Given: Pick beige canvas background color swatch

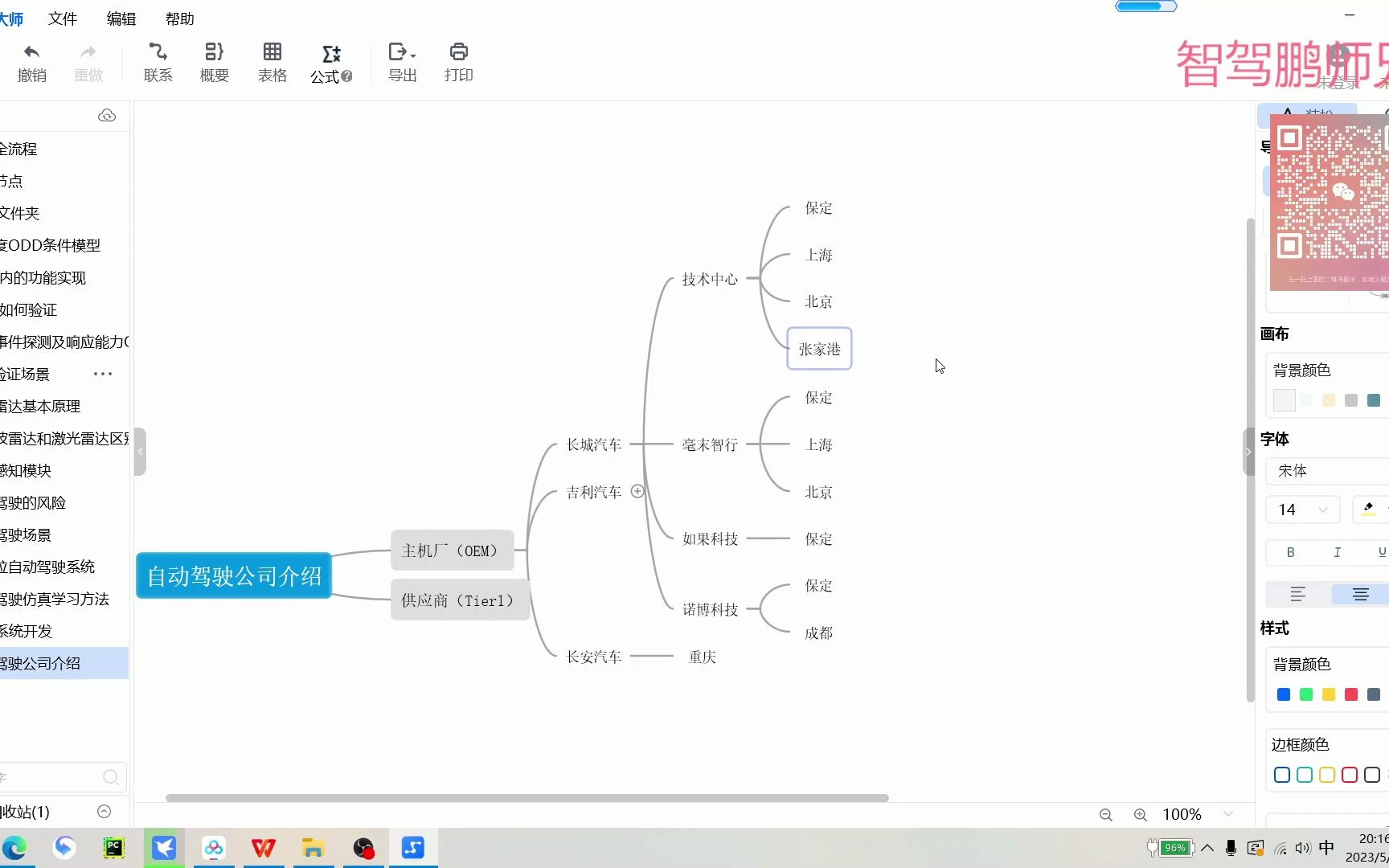Looking at the screenshot, I should click(x=1329, y=400).
